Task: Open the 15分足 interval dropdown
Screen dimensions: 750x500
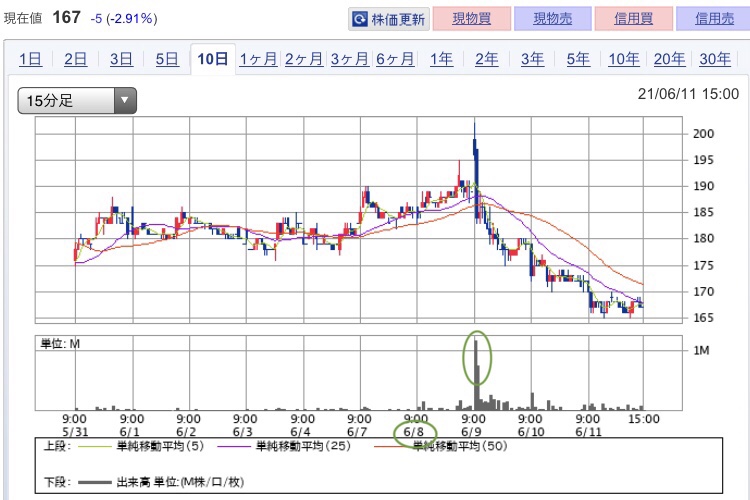Action: point(77,100)
